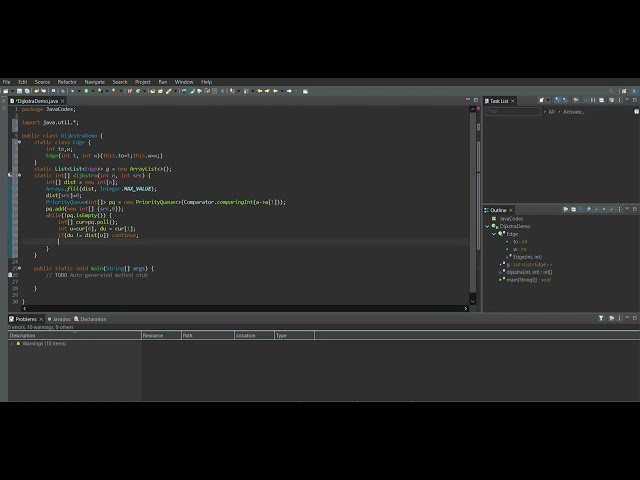The width and height of the screenshot is (640, 480).
Task: Click the Open Type toolbar icon
Action: pos(152,91)
